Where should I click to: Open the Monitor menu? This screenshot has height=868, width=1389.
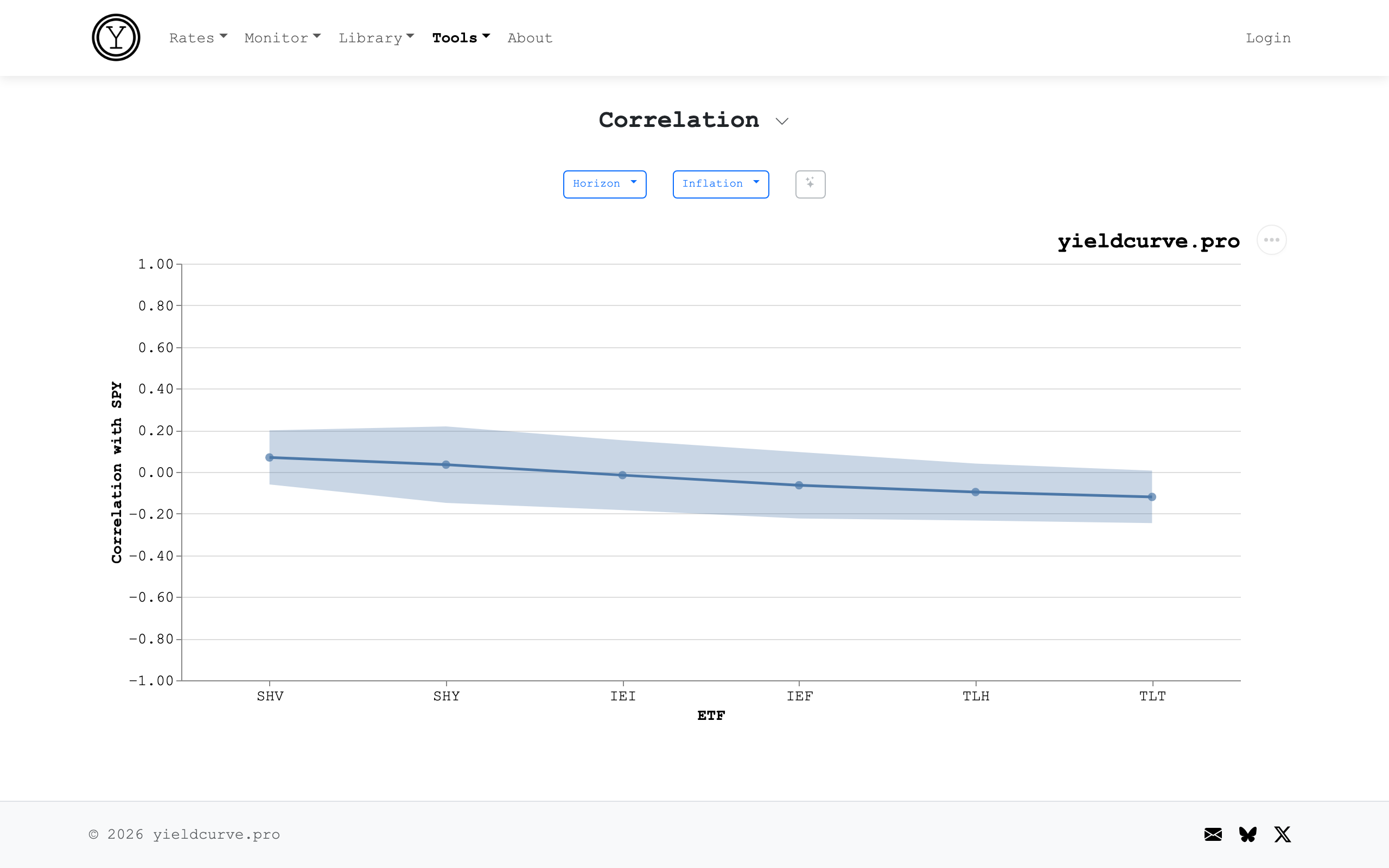point(282,38)
